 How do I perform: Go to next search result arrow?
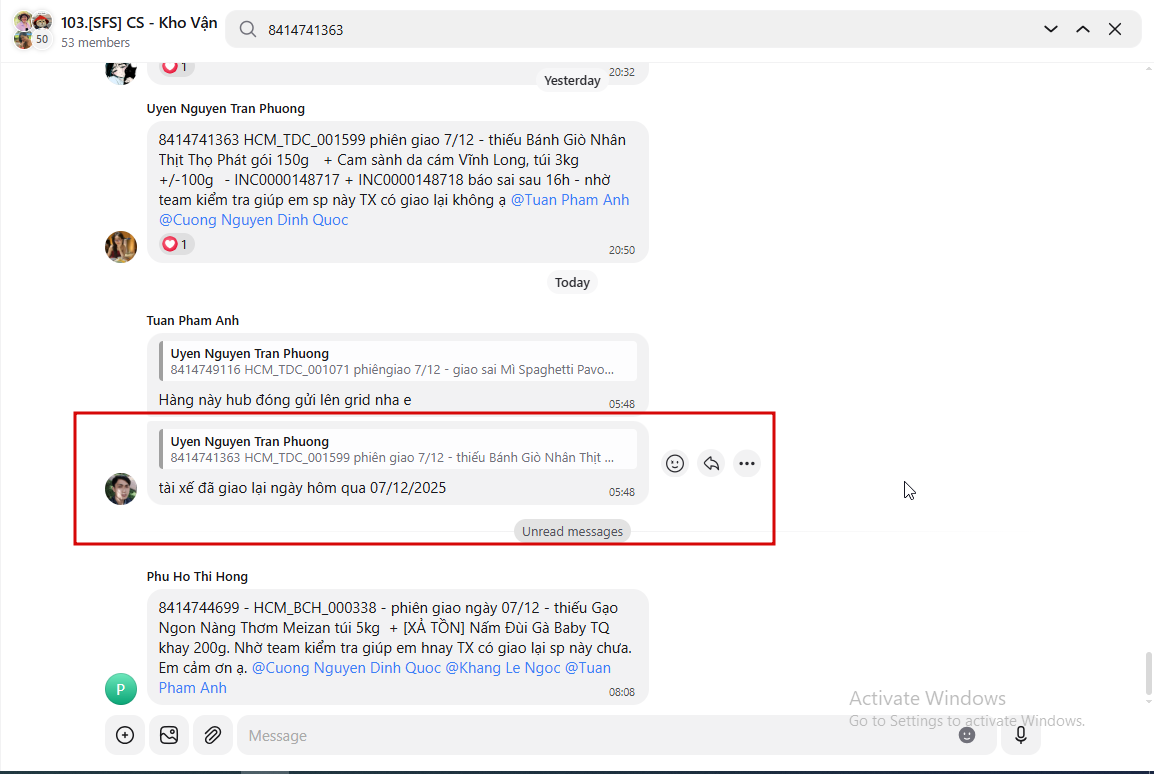click(x=1051, y=29)
